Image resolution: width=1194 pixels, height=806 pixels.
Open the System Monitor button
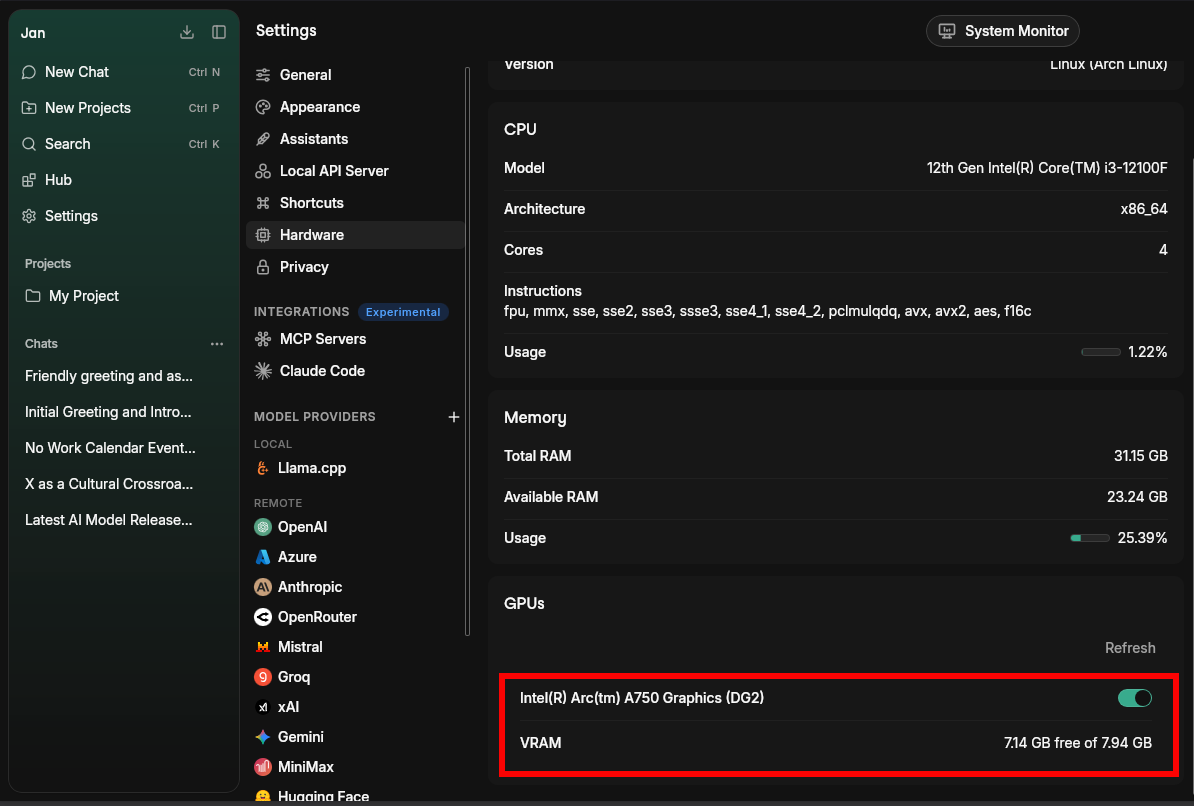pos(1002,31)
